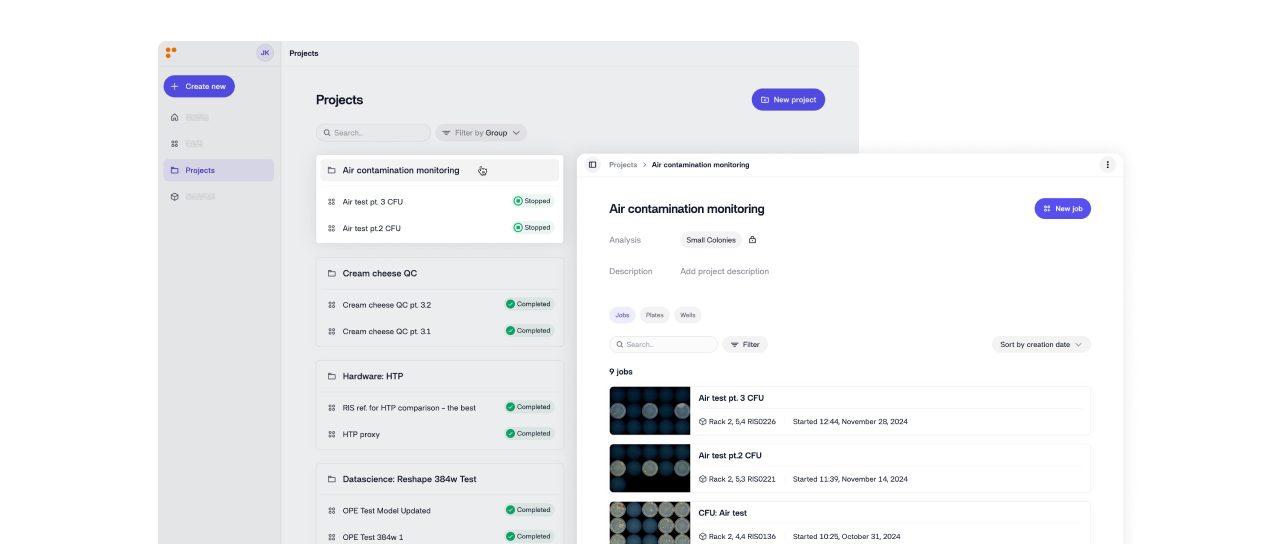Click Rack 2, 4,4 RIS0136 location
This screenshot has height=544, width=1280.
737,536
